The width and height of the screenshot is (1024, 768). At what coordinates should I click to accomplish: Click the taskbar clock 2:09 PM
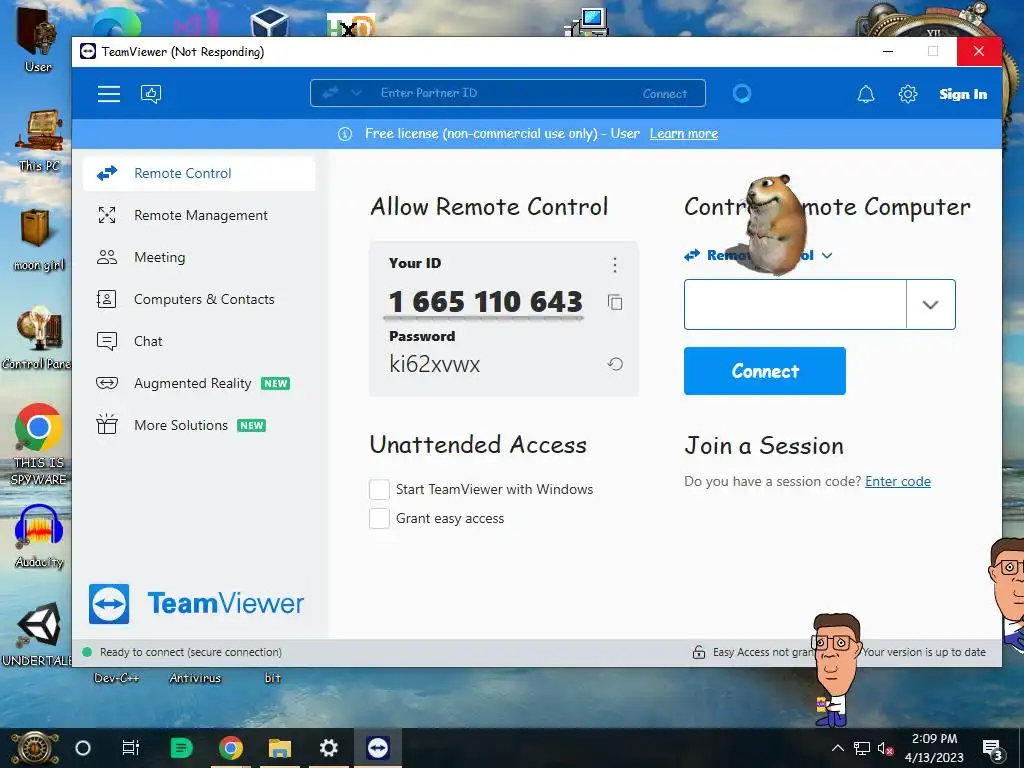[x=934, y=739]
